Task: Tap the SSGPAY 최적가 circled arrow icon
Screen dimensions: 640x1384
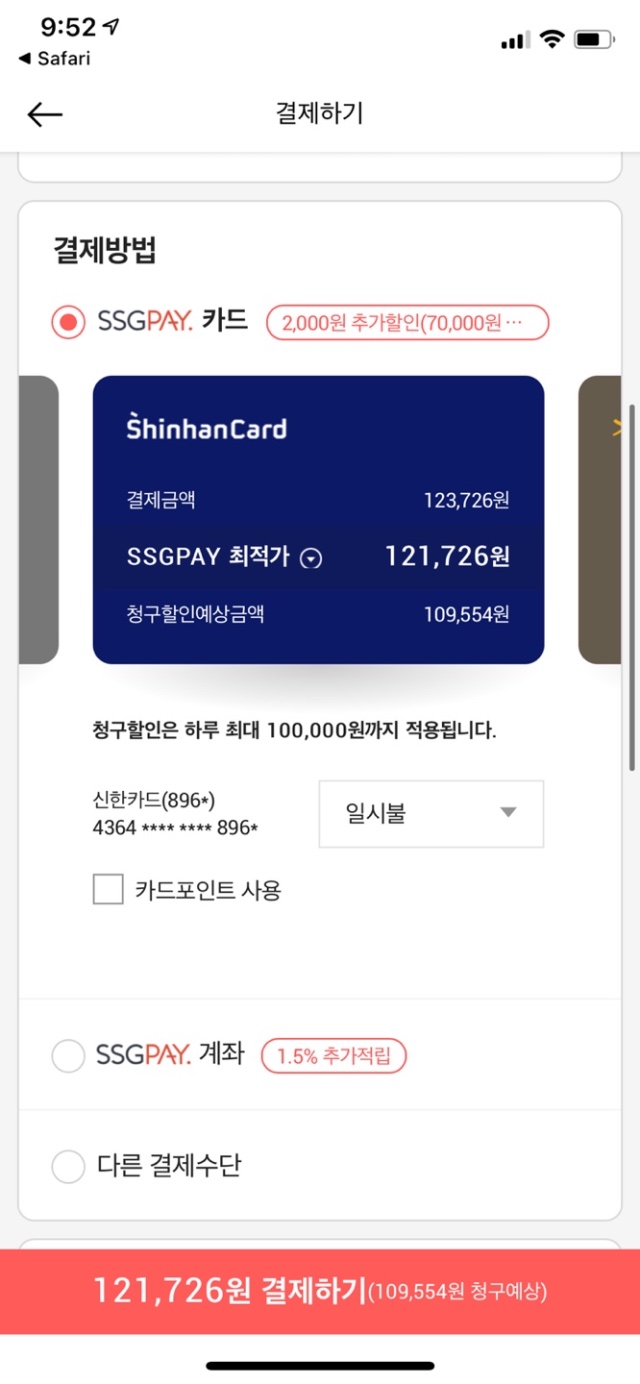Action: click(311, 559)
